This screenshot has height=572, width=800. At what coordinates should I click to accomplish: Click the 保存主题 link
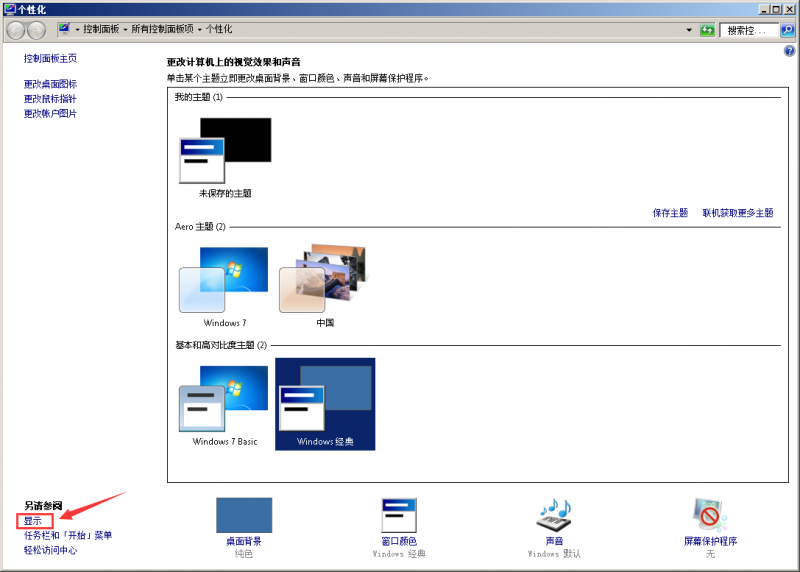tap(670, 213)
